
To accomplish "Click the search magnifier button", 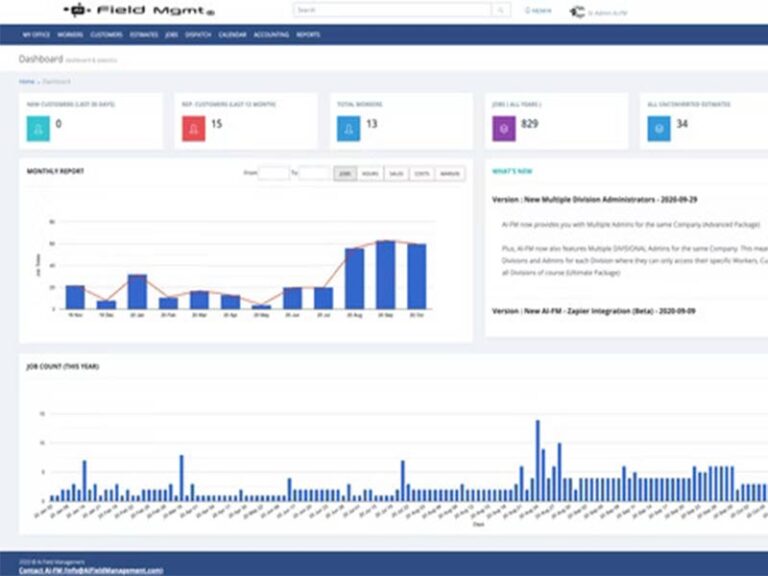I will [x=501, y=10].
